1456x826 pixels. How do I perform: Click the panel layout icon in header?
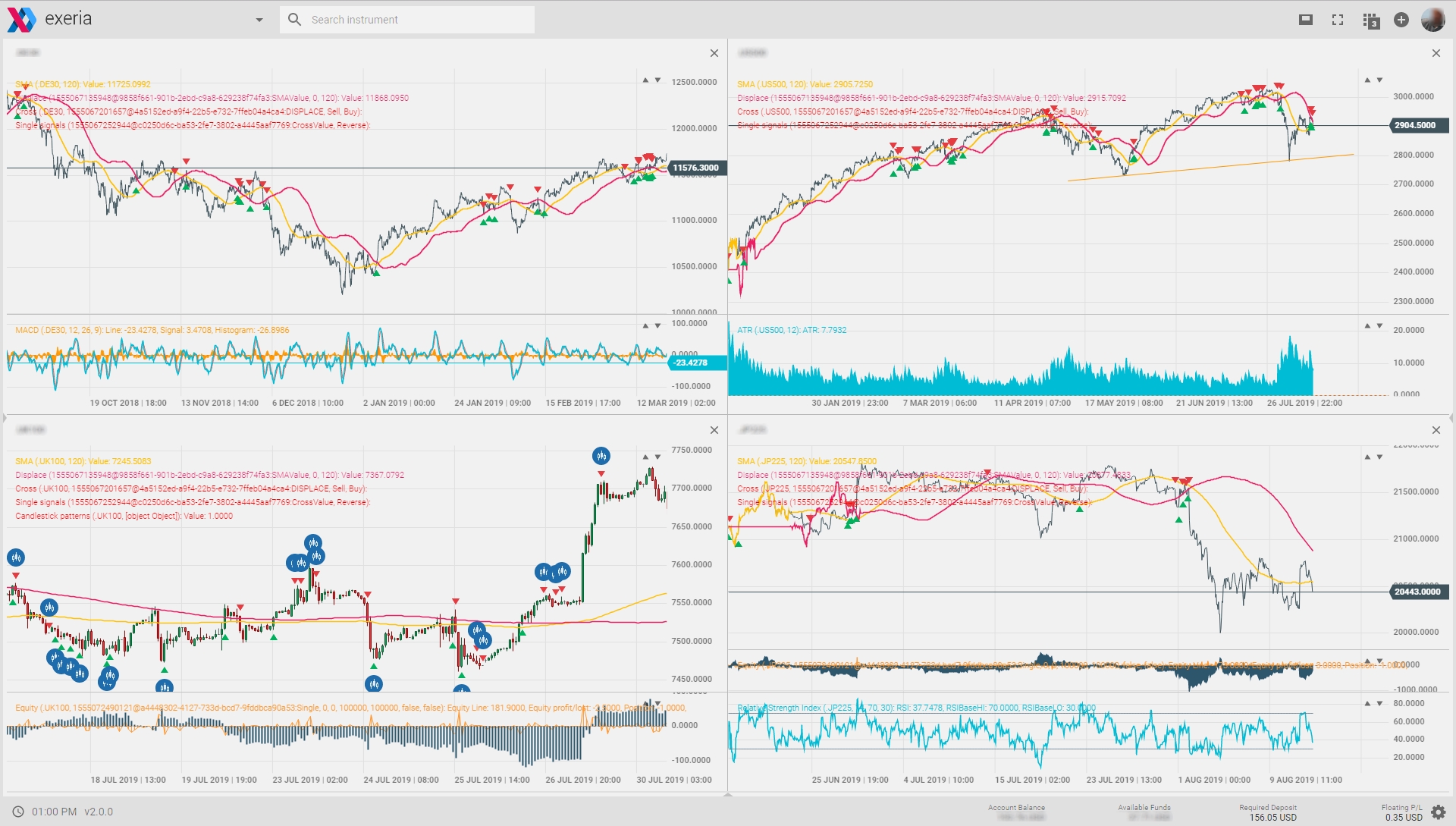(1305, 20)
